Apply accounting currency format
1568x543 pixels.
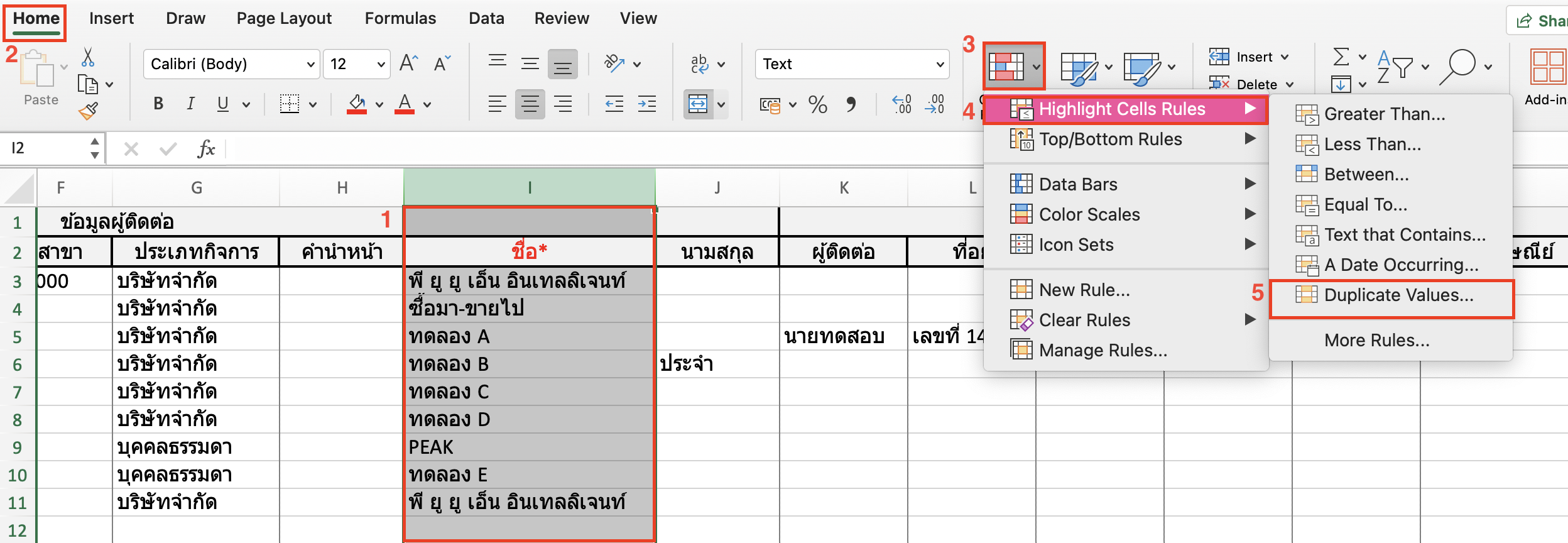coord(770,104)
